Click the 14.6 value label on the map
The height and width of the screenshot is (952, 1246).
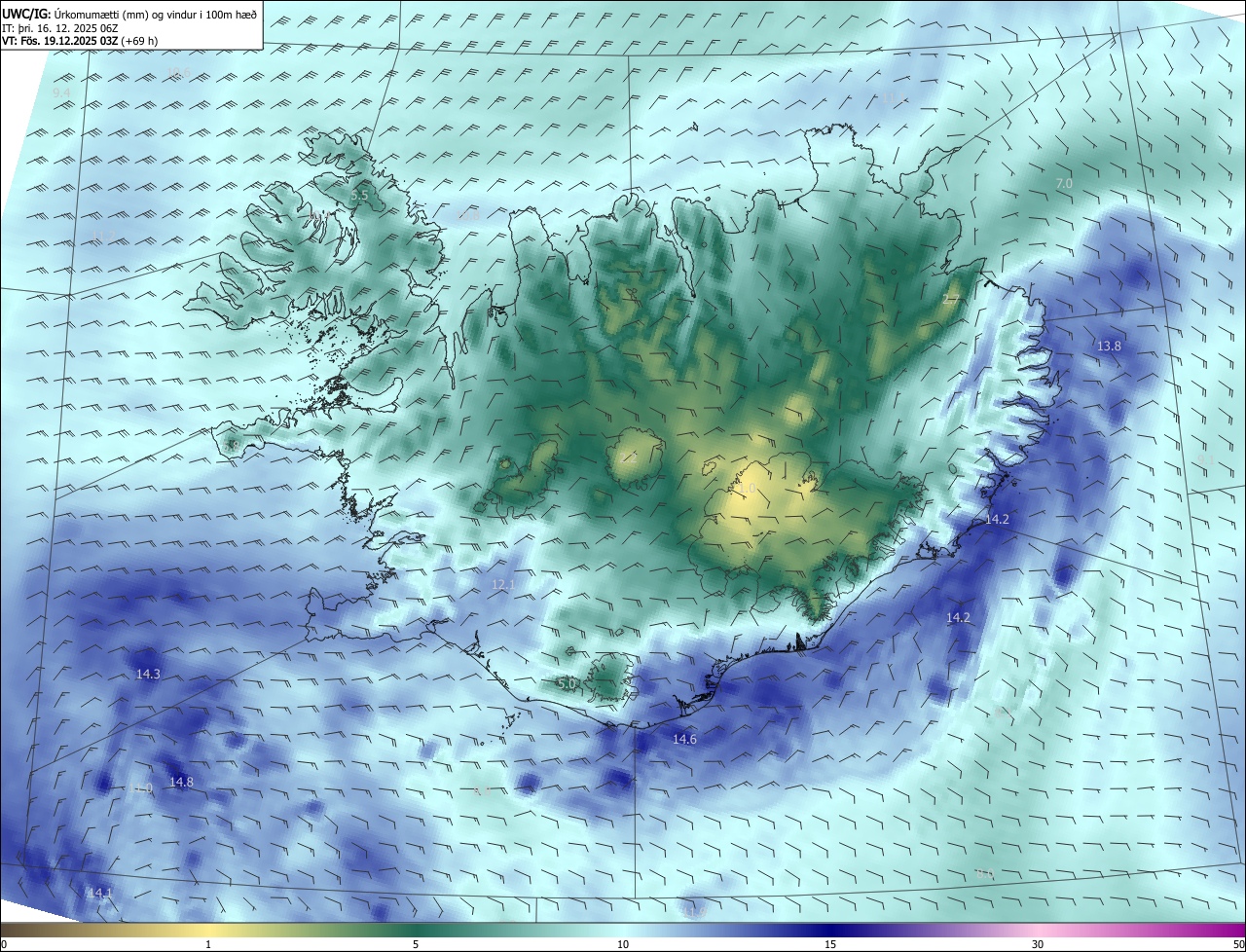click(684, 740)
